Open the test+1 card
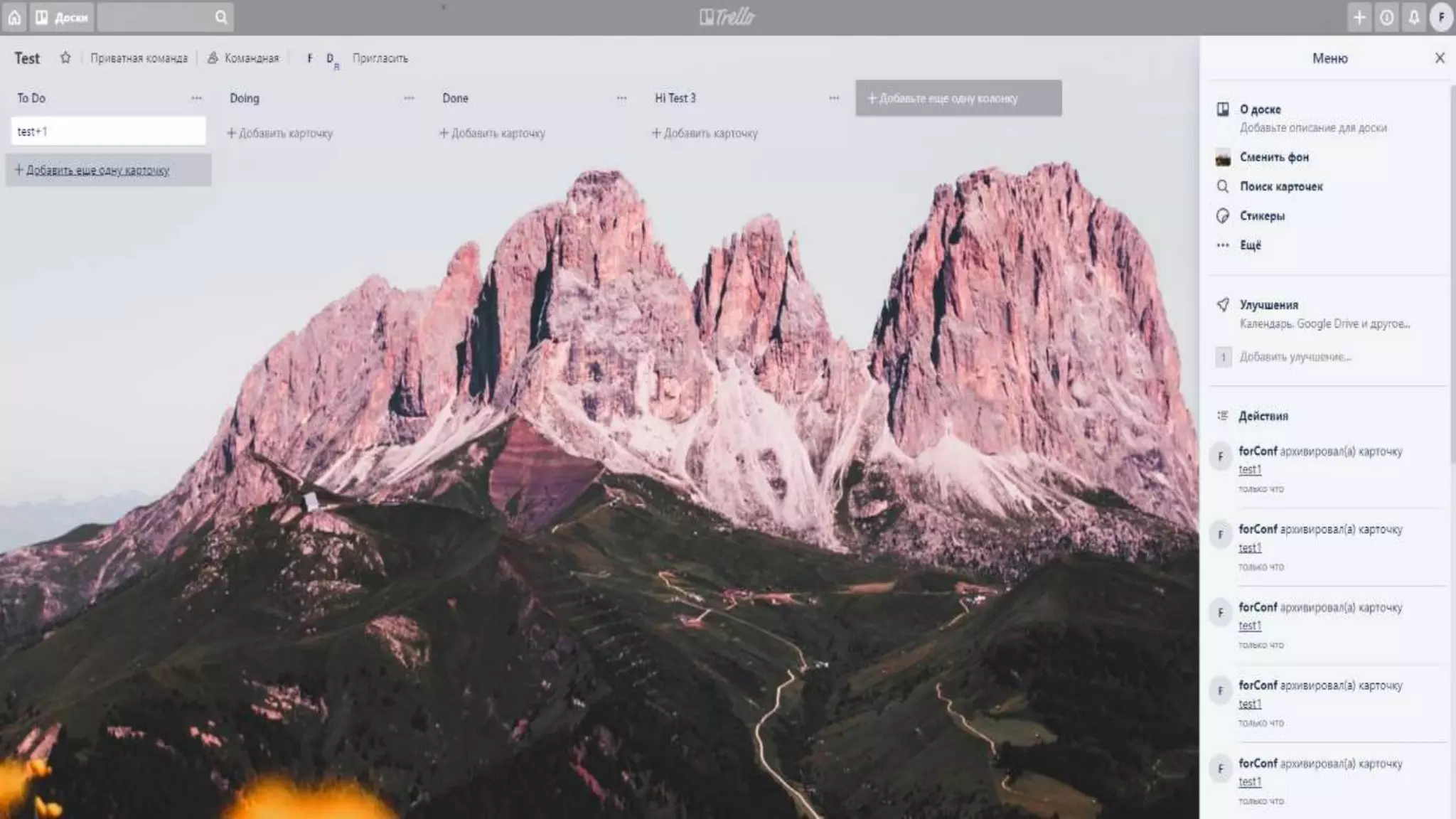The width and height of the screenshot is (1456, 819). 108,132
